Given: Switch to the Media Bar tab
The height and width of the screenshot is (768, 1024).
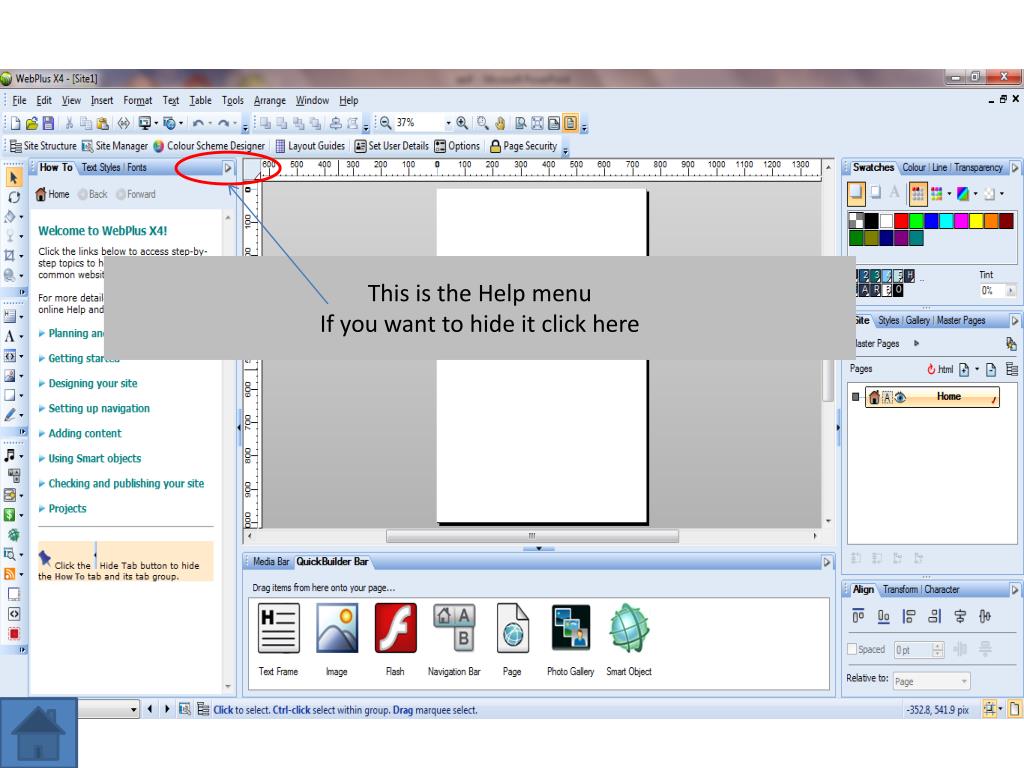Looking at the screenshot, I should (x=271, y=562).
